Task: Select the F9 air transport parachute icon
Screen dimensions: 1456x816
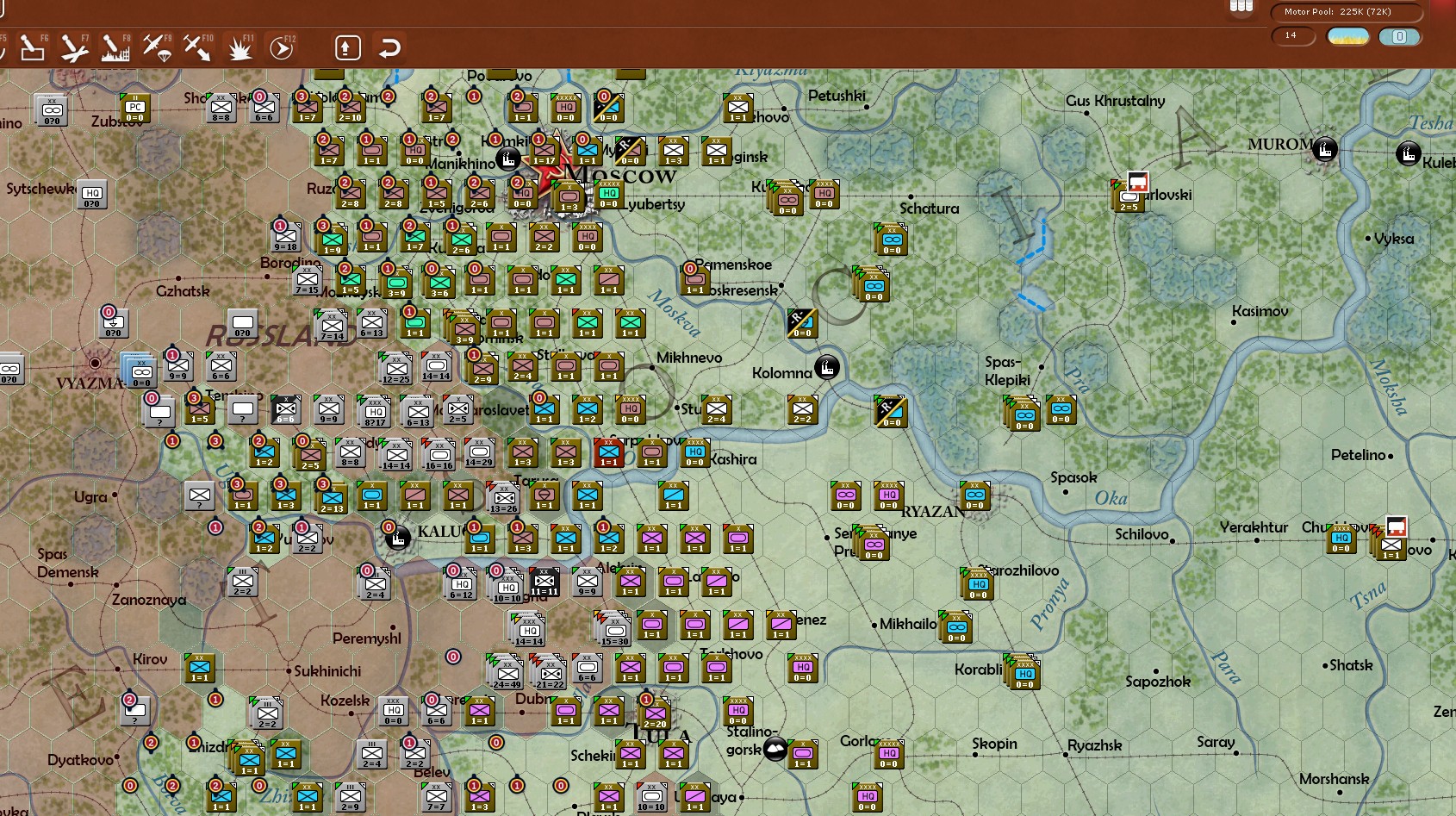Action: pos(156,48)
